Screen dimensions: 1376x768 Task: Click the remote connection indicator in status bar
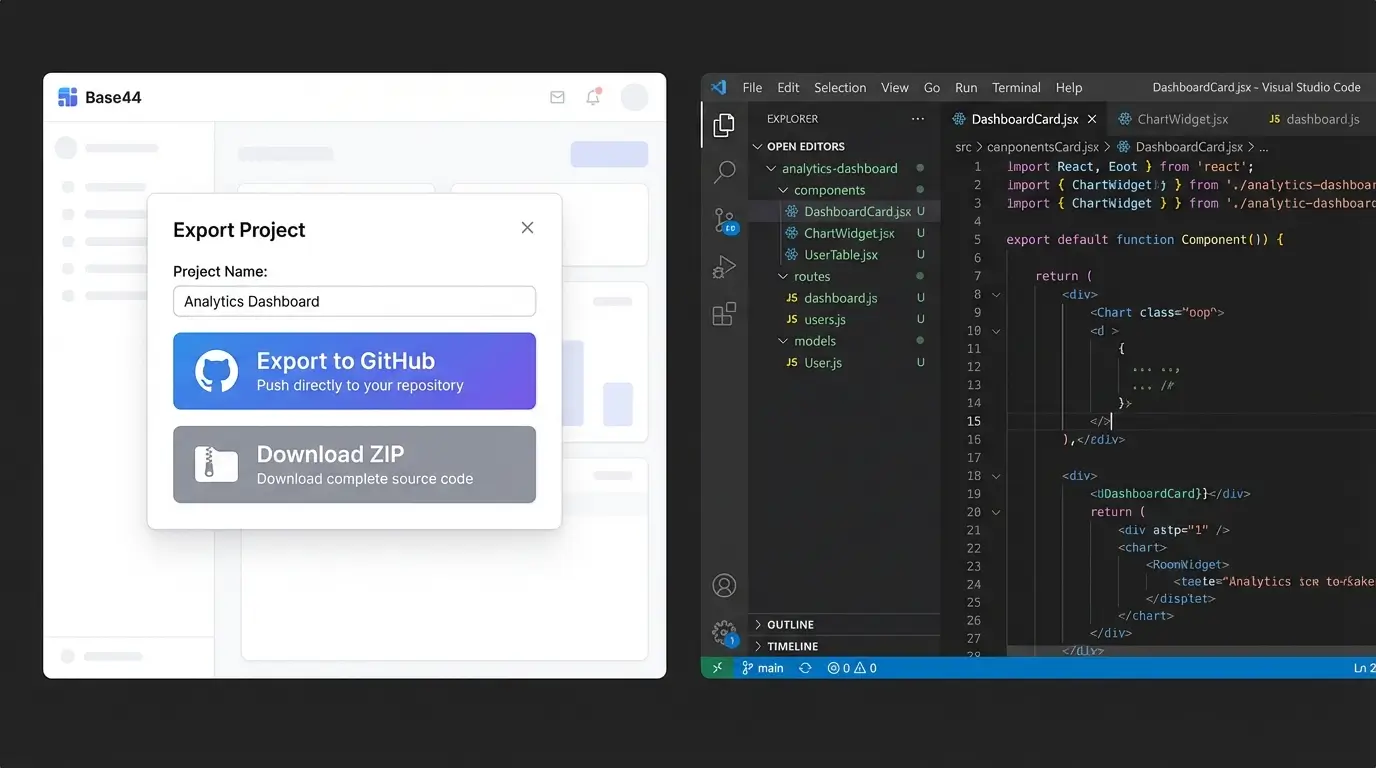[x=716, y=667]
